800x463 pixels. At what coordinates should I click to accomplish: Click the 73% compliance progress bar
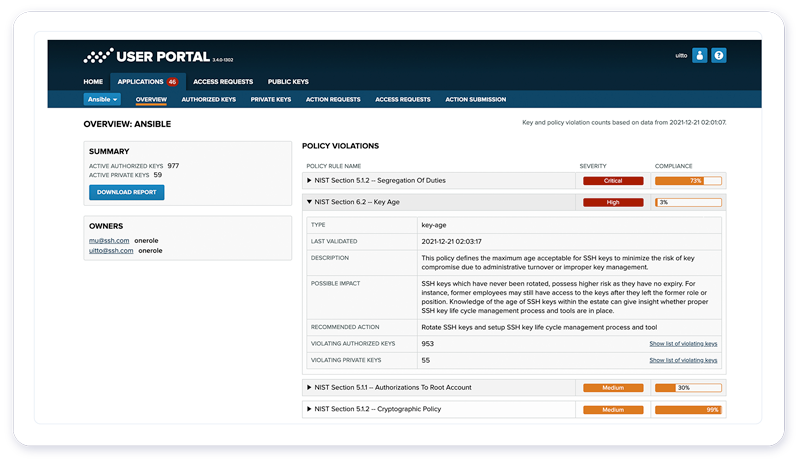click(x=688, y=181)
